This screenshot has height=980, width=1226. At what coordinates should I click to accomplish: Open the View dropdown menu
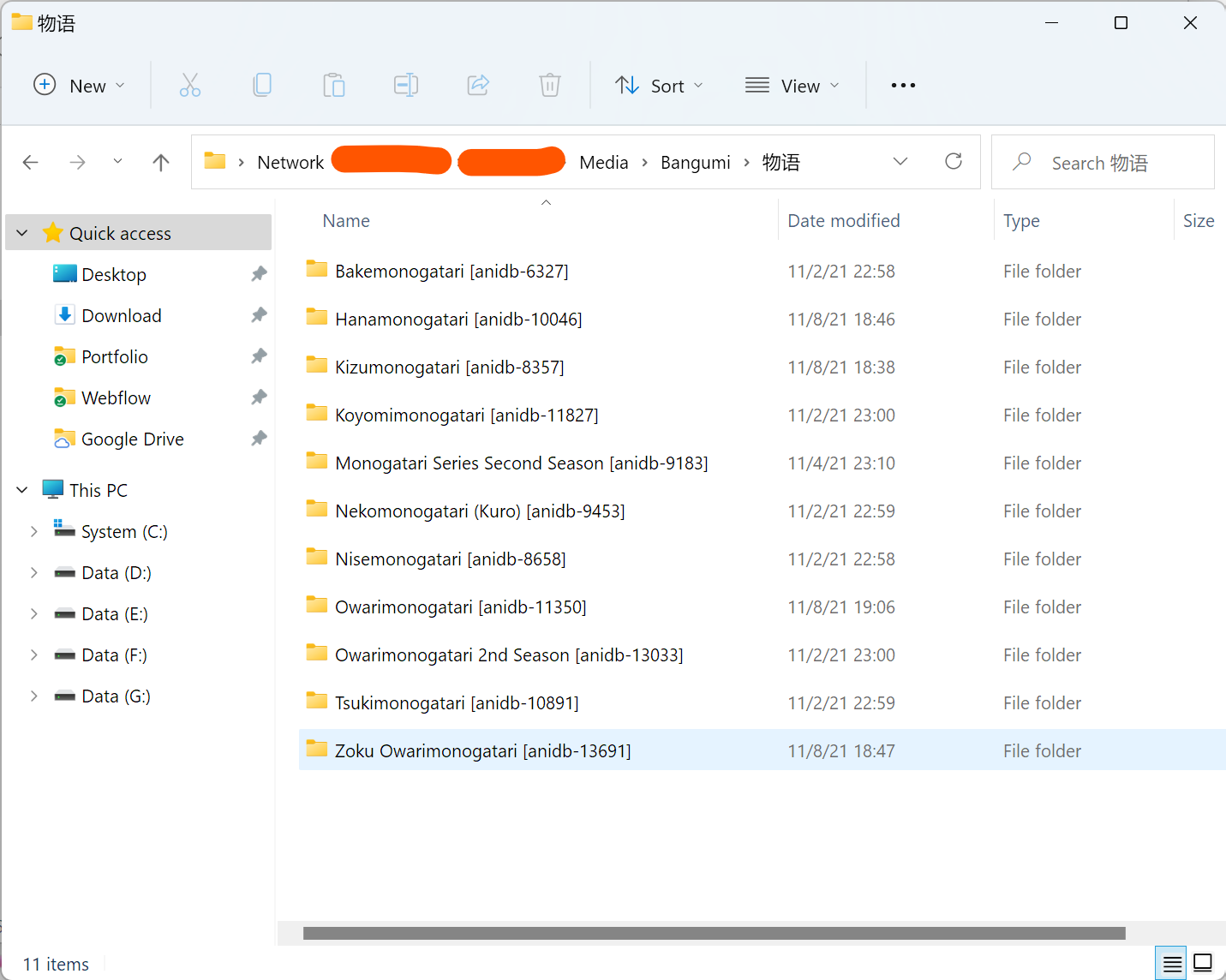click(792, 85)
